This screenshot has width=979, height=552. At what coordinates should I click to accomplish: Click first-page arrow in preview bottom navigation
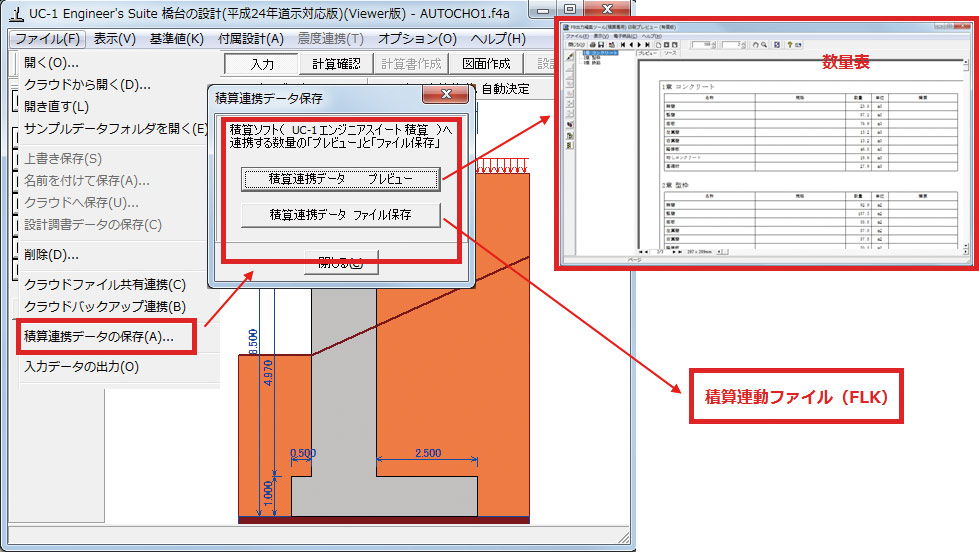[x=641, y=252]
